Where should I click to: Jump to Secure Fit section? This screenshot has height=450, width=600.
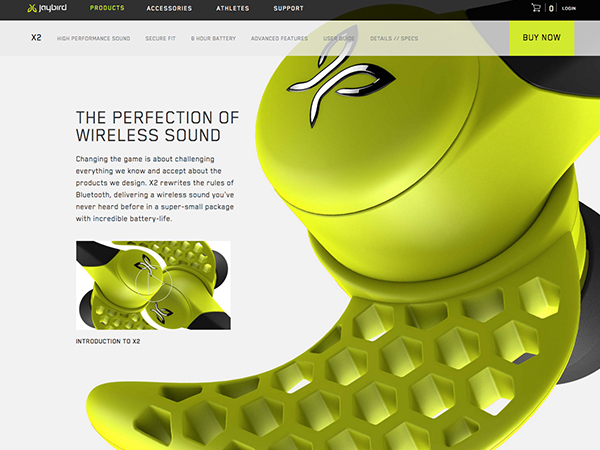click(160, 38)
